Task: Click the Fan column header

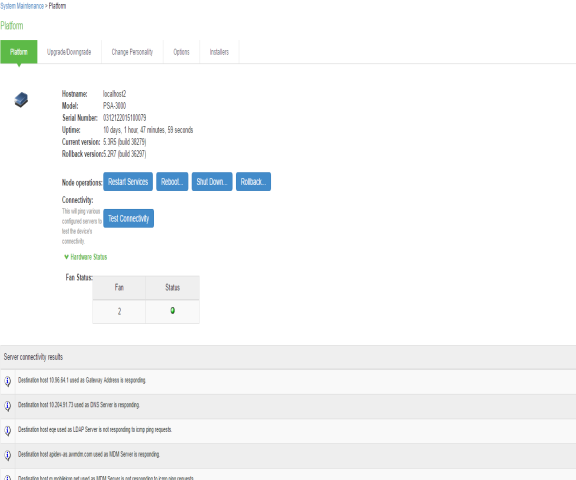Action: point(119,288)
